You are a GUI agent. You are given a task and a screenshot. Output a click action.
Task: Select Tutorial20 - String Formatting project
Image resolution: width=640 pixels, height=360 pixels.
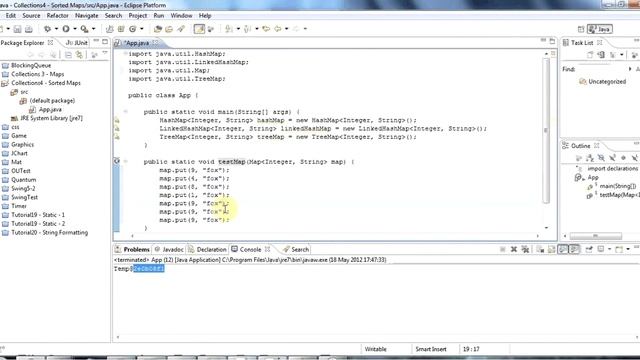(x=45, y=233)
